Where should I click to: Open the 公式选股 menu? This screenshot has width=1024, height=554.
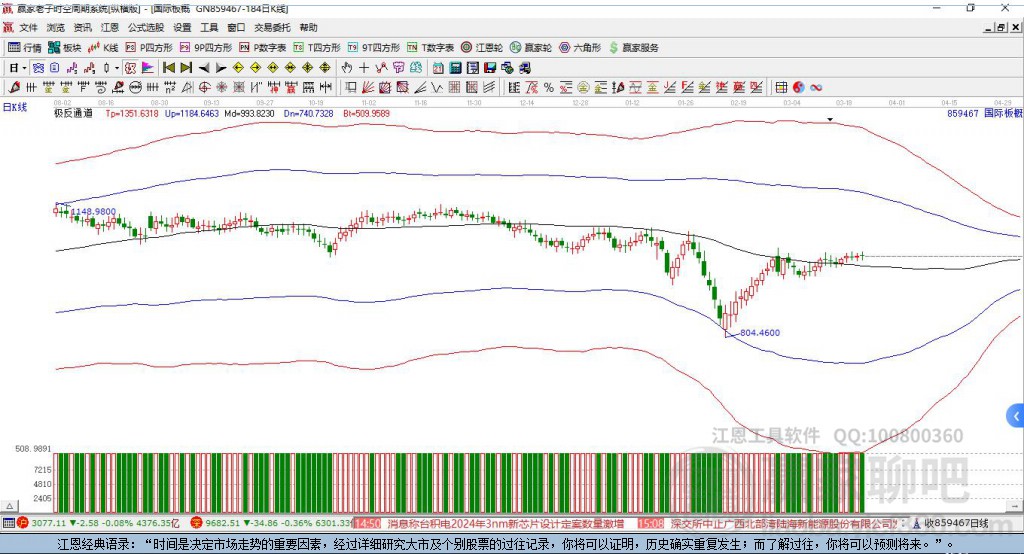pyautogui.click(x=146, y=27)
